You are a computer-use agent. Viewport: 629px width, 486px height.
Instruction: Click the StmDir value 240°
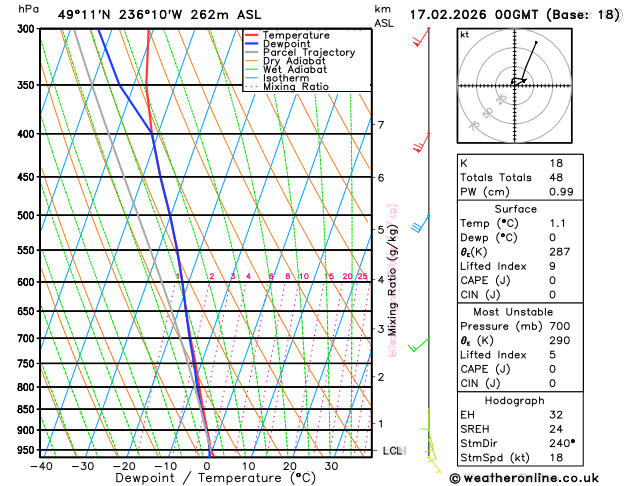coord(562,443)
